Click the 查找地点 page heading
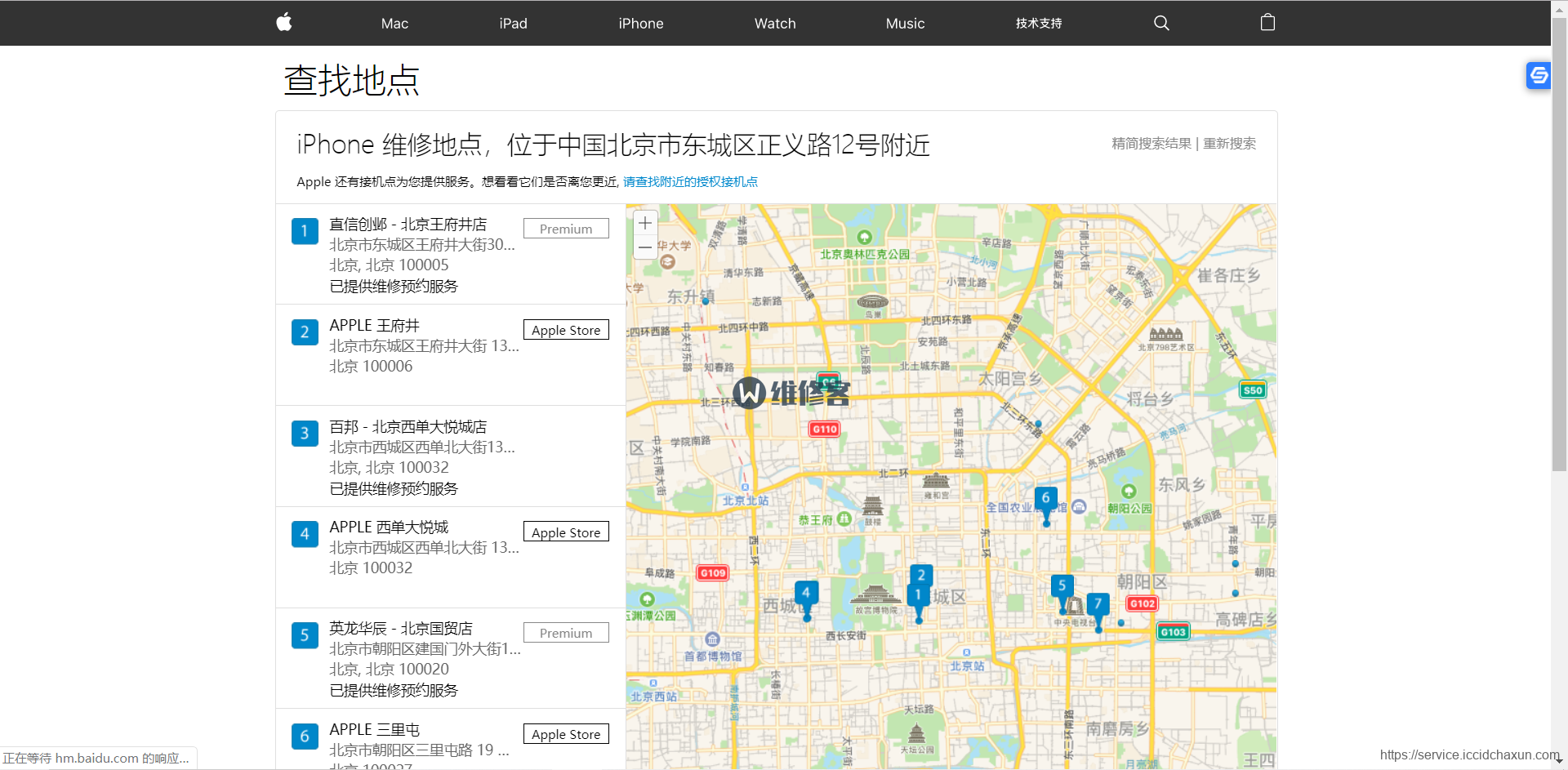The width and height of the screenshot is (1568, 770). pyautogui.click(x=351, y=80)
